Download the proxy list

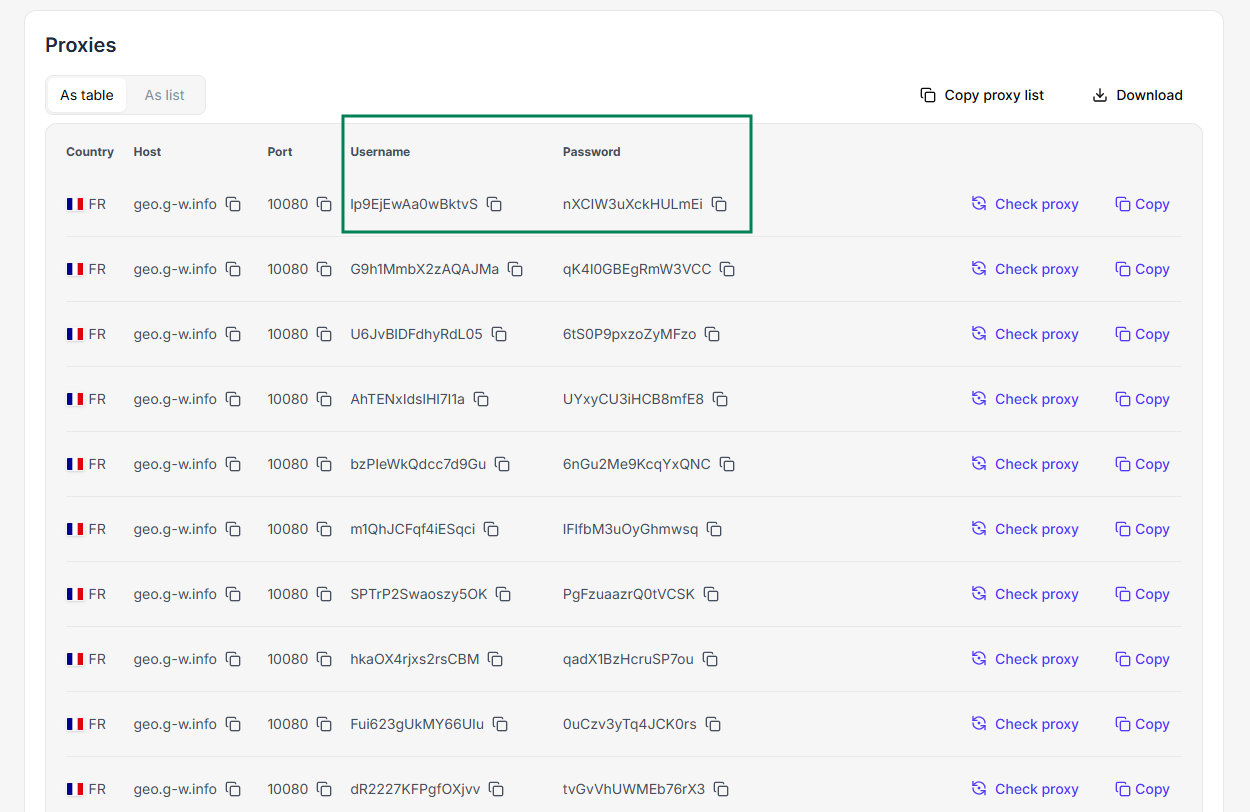tap(1137, 95)
